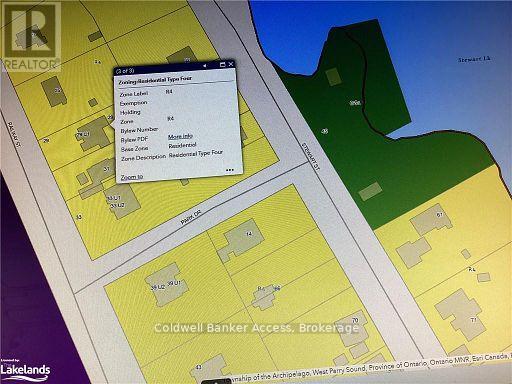Click the Park Dr road label
This screenshot has width=512, height=384.
[x=191, y=217]
